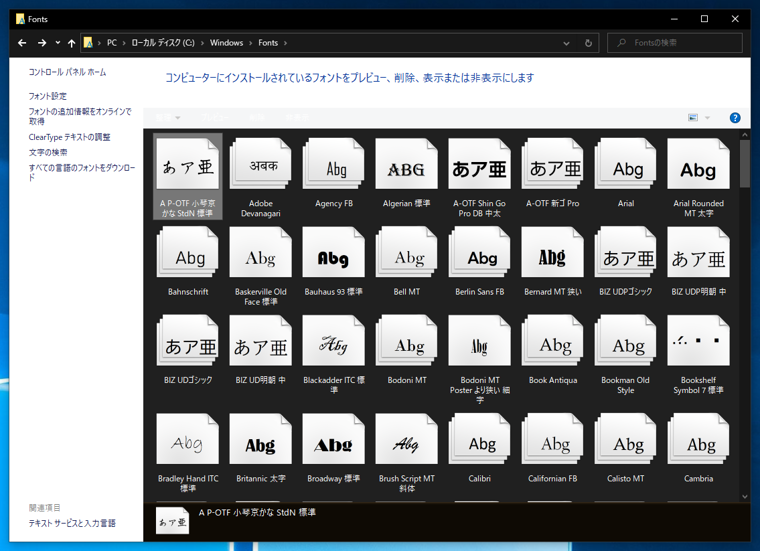Open the recent locations dropdown chevron

pyautogui.click(x=58, y=43)
